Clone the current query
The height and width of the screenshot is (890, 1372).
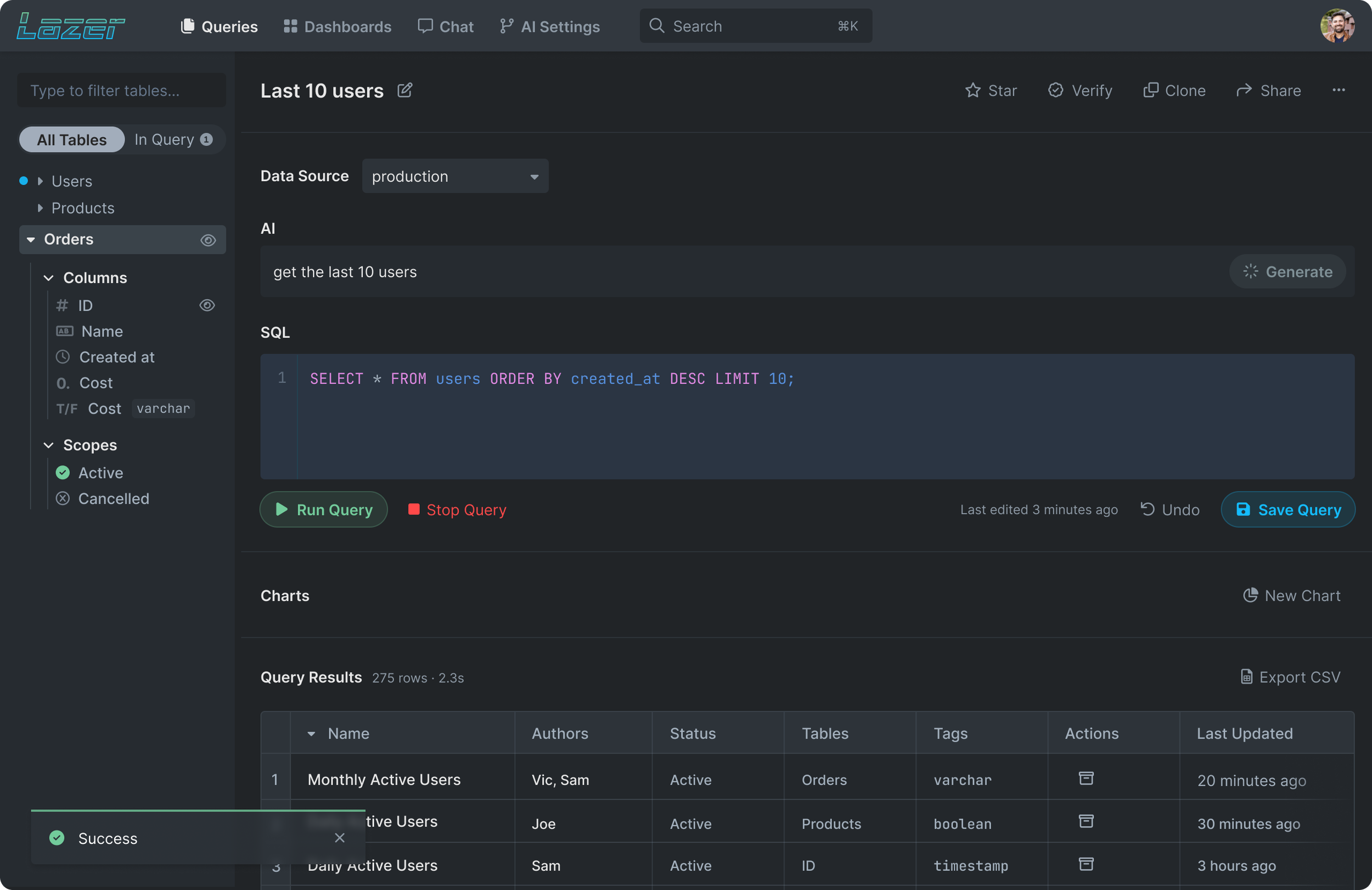[x=1174, y=91]
